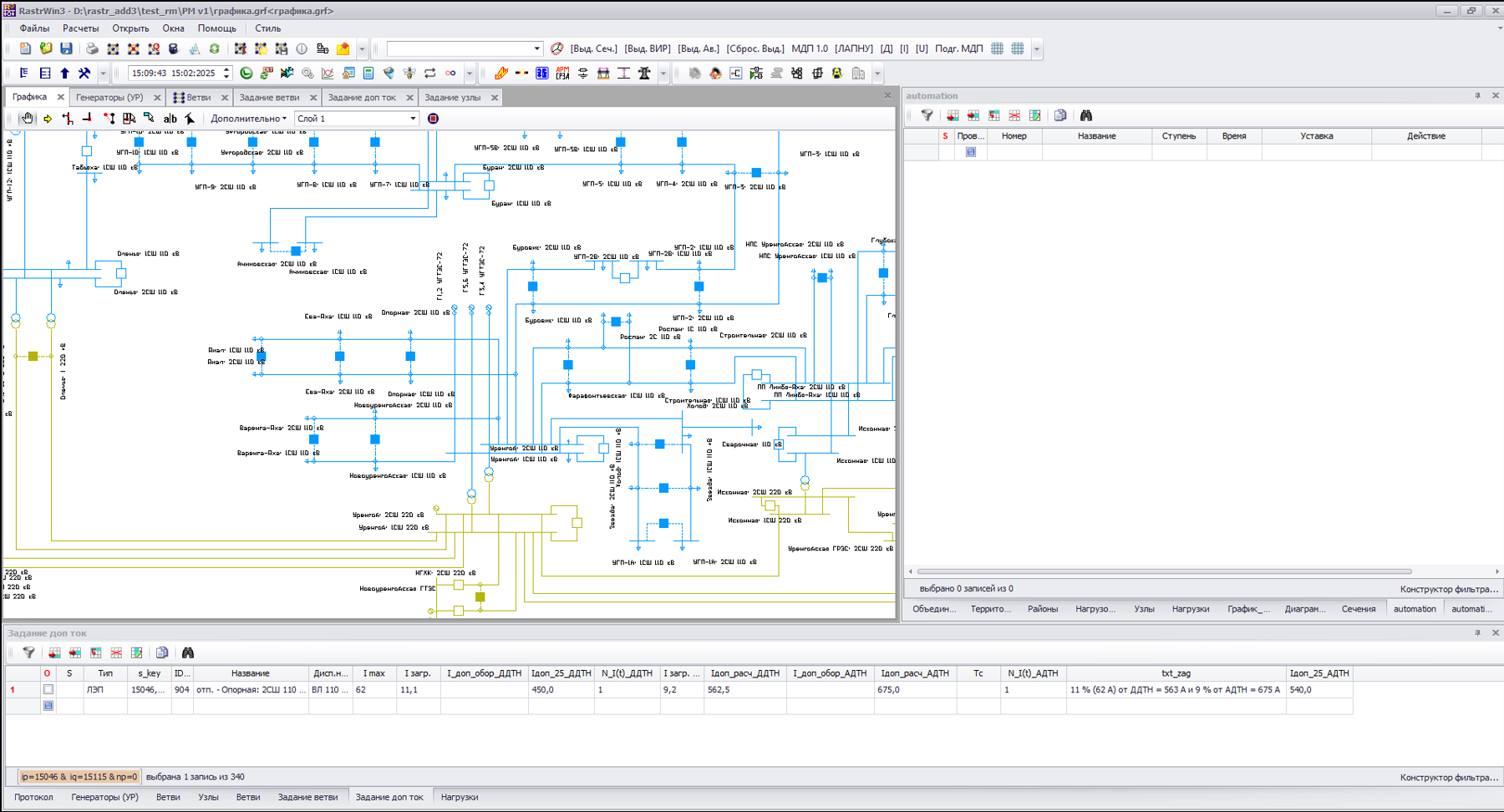This screenshot has width=1504, height=812.
Task: Toggle the checkbox in the empty automation row
Action: pyautogui.click(x=970, y=152)
